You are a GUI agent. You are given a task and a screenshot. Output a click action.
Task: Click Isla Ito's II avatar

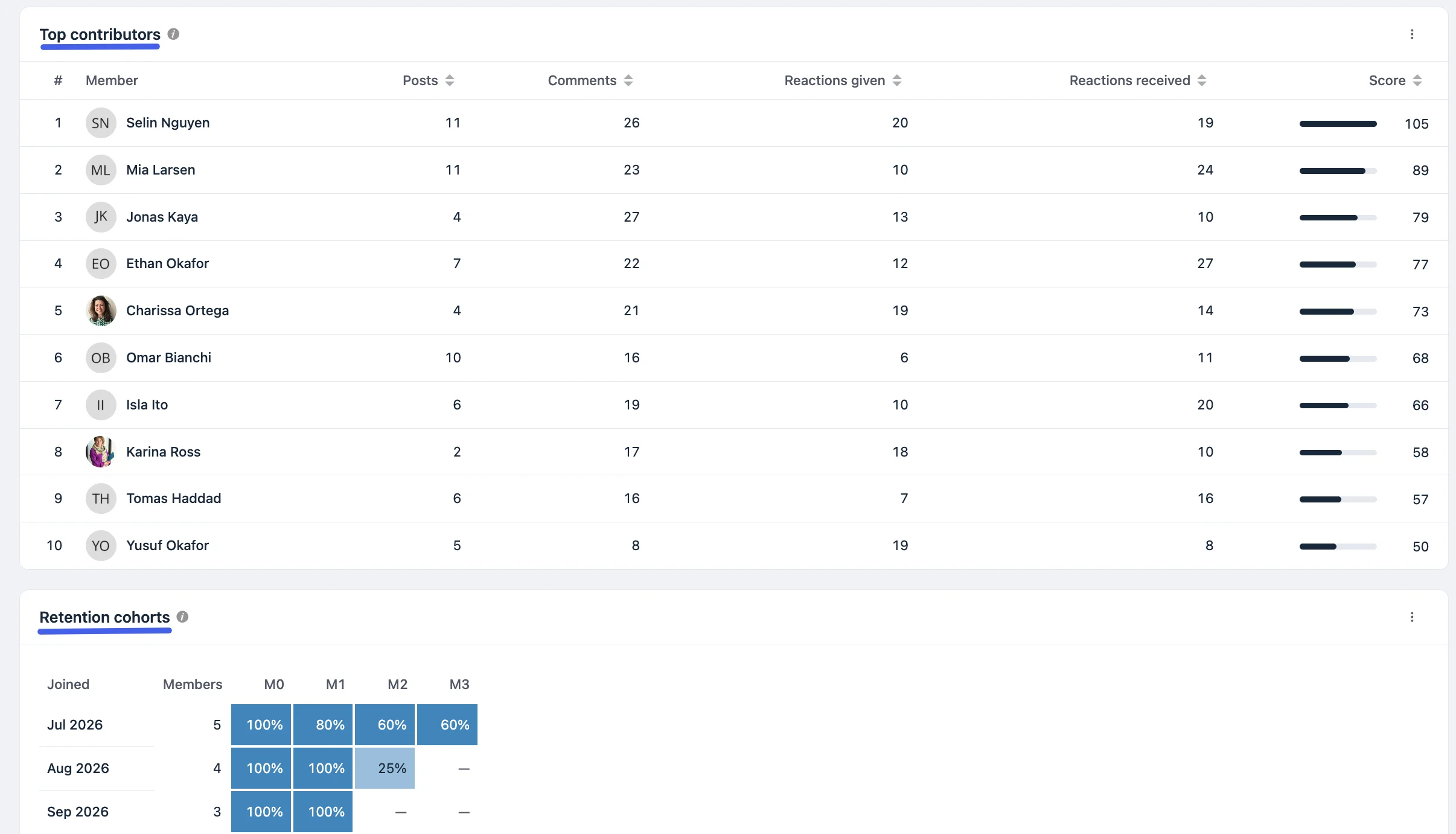(x=101, y=405)
